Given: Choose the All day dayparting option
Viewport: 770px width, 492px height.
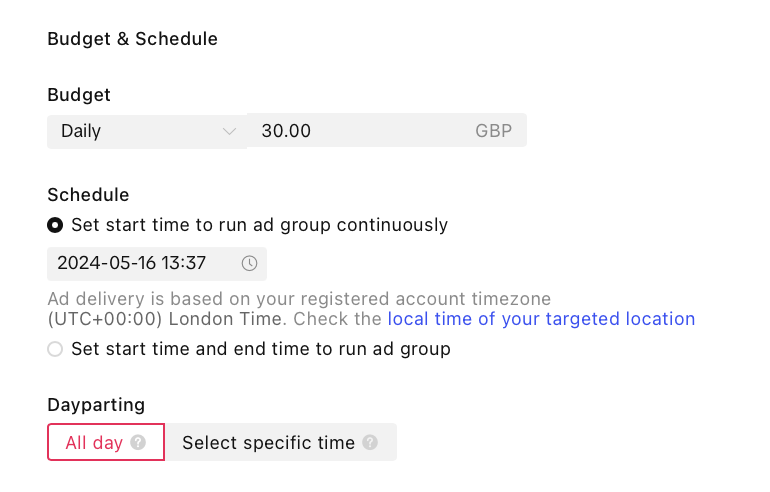Looking at the screenshot, I should 94,442.
